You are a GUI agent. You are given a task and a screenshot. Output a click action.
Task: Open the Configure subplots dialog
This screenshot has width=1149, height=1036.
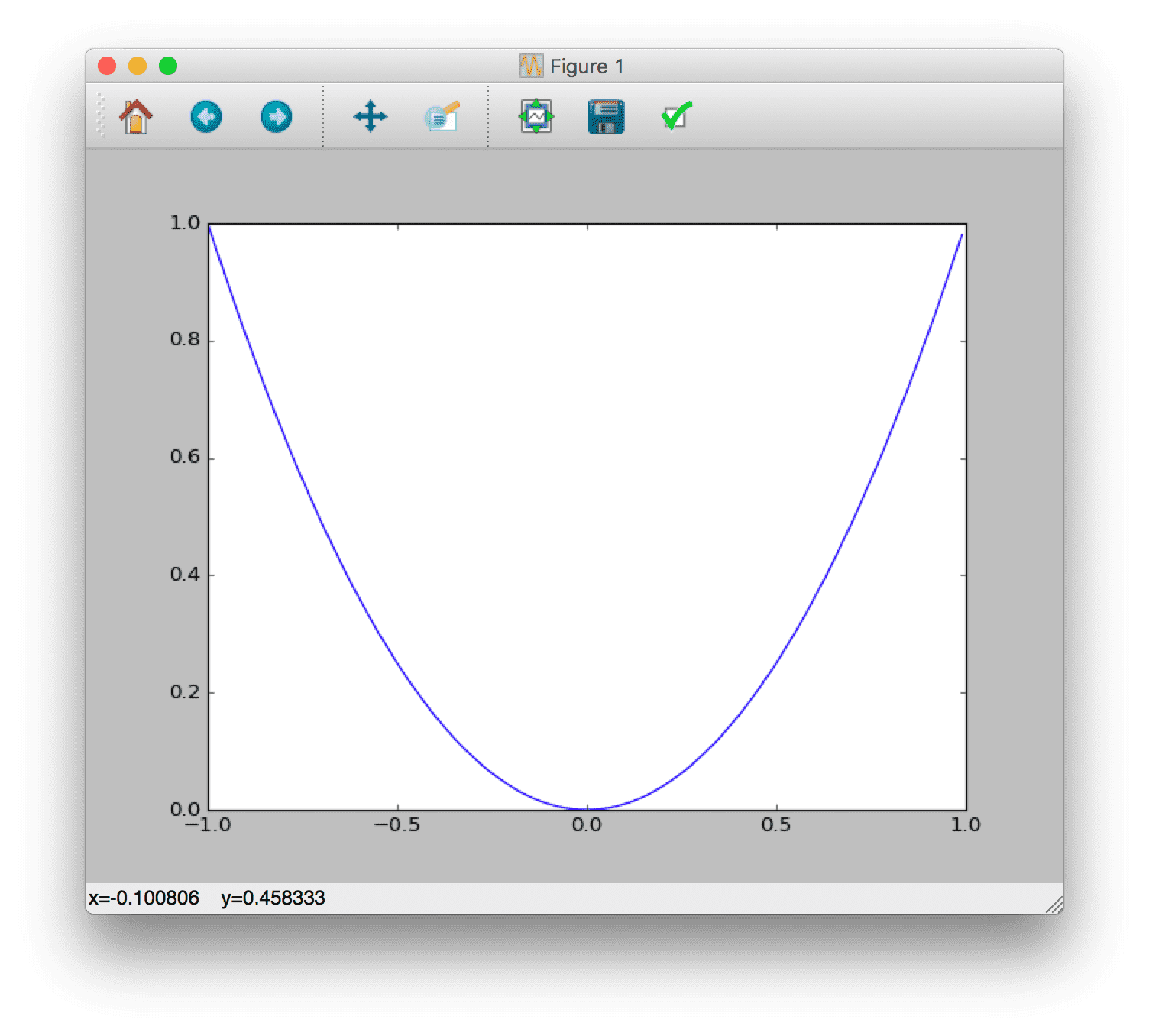[536, 117]
